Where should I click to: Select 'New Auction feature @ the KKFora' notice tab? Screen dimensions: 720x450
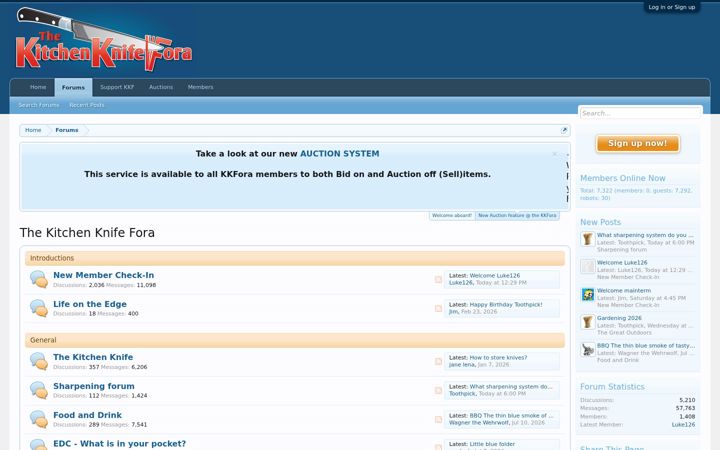pyautogui.click(x=517, y=215)
